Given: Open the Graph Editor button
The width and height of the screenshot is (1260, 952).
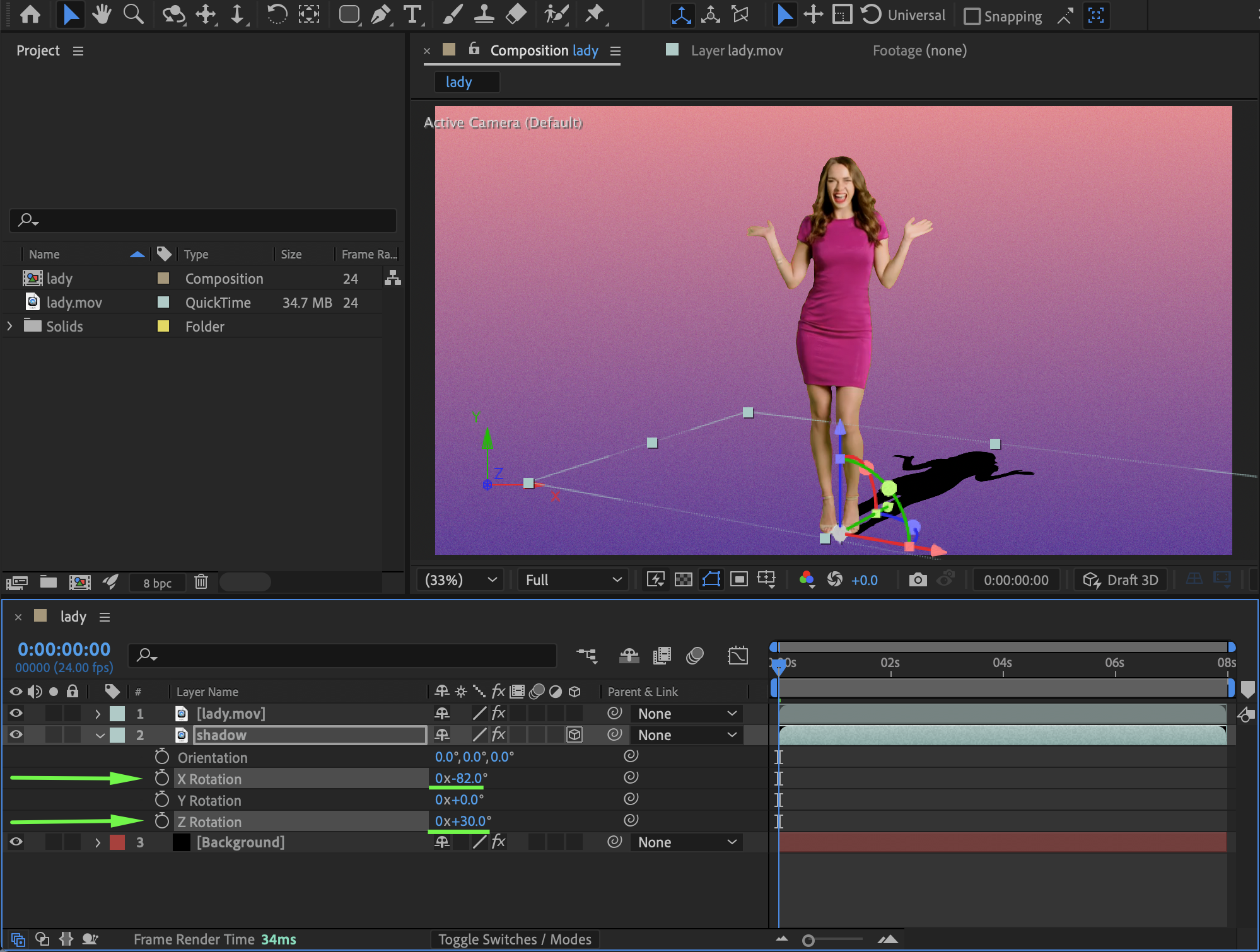Looking at the screenshot, I should [x=737, y=656].
